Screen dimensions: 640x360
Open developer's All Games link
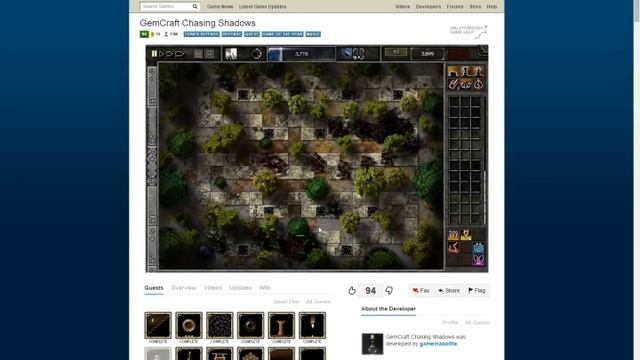click(477, 322)
